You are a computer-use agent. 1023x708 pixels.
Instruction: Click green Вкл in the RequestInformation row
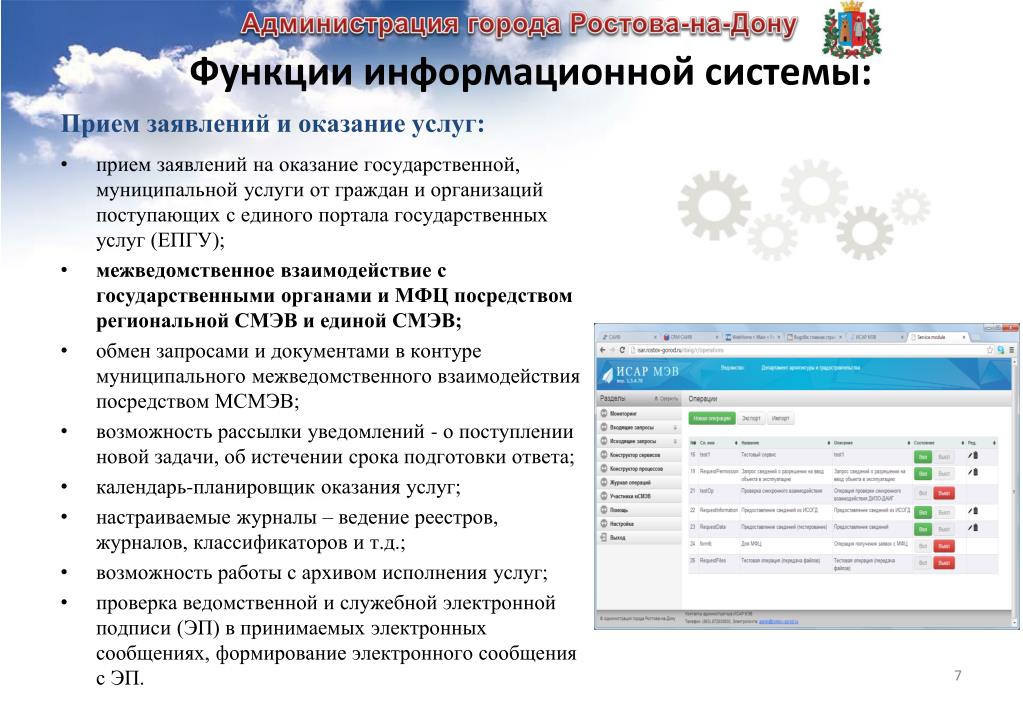coord(923,512)
